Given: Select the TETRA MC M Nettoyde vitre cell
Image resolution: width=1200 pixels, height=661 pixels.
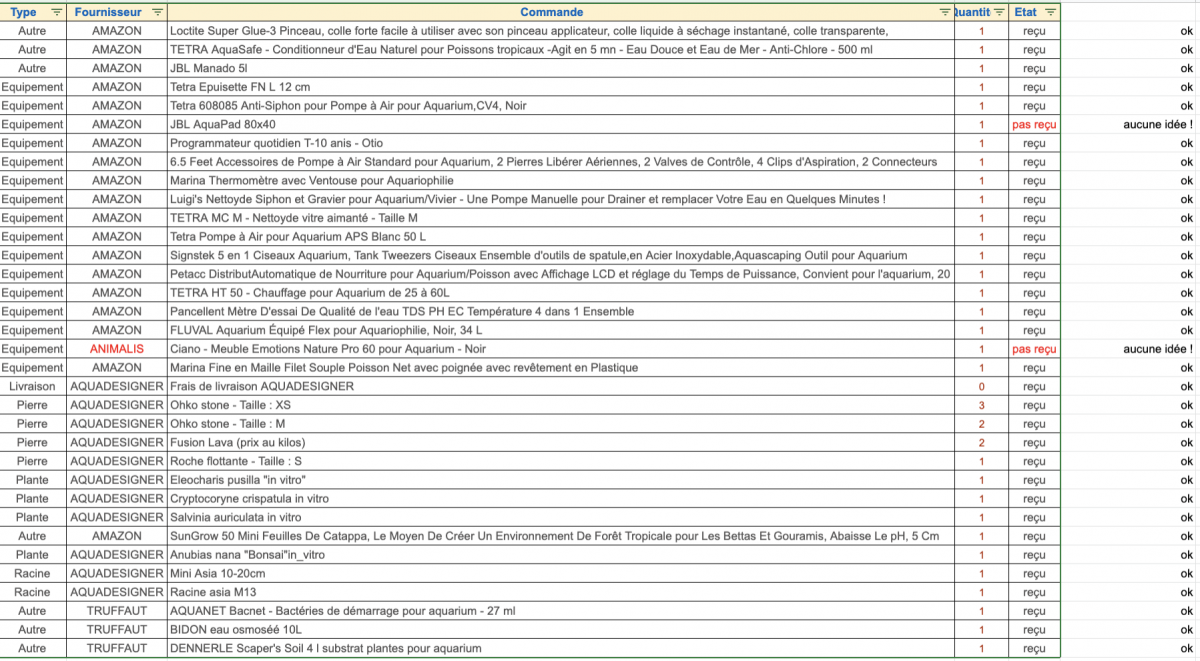Looking at the screenshot, I should tap(561, 218).
